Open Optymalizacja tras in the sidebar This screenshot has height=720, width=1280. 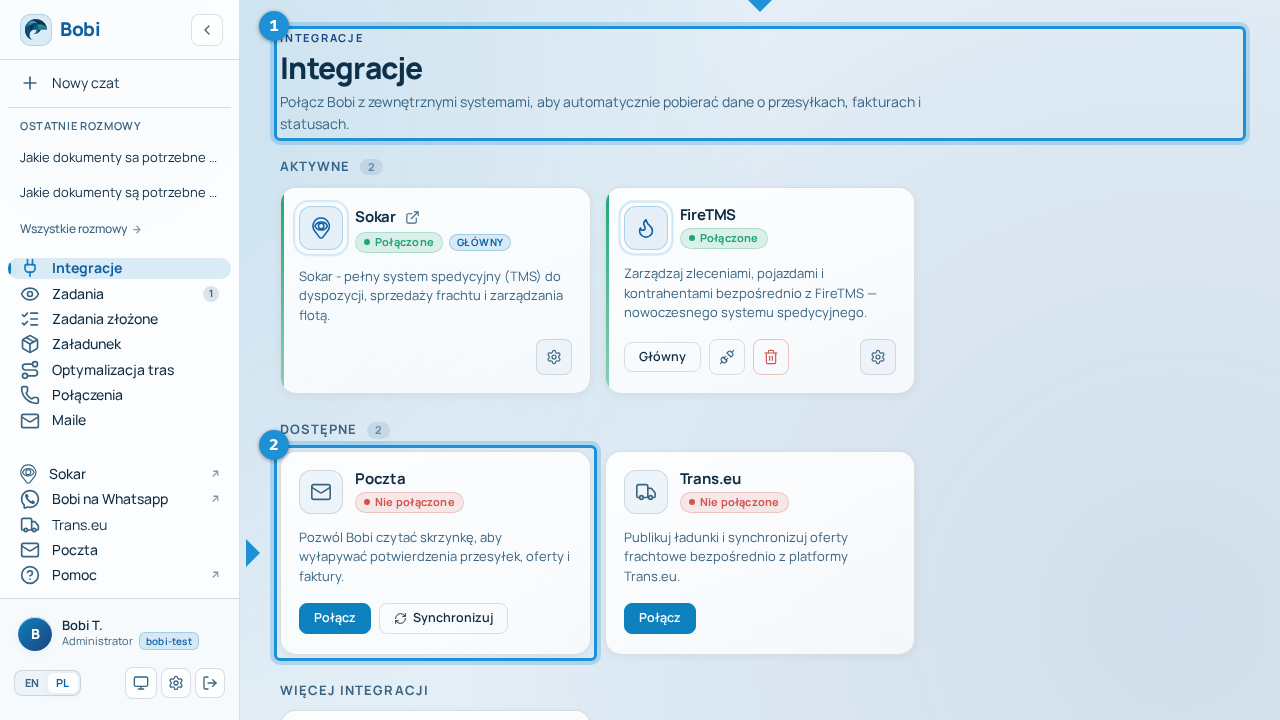point(120,370)
